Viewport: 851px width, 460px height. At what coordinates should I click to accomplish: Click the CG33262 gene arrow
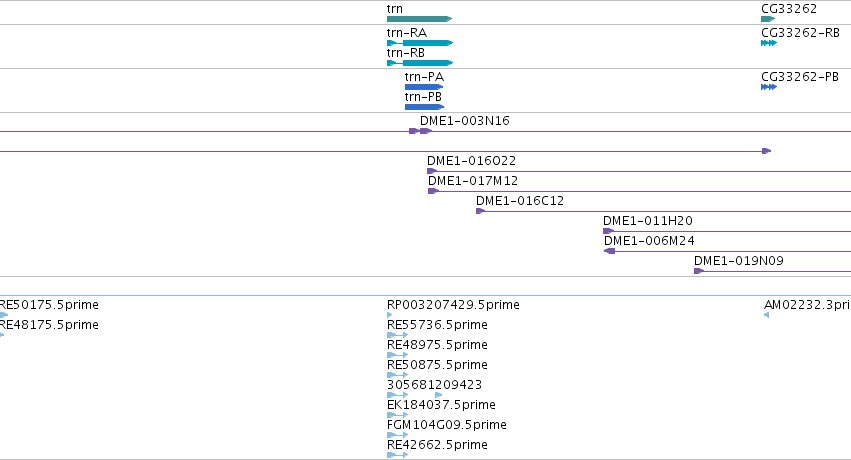coord(768,19)
